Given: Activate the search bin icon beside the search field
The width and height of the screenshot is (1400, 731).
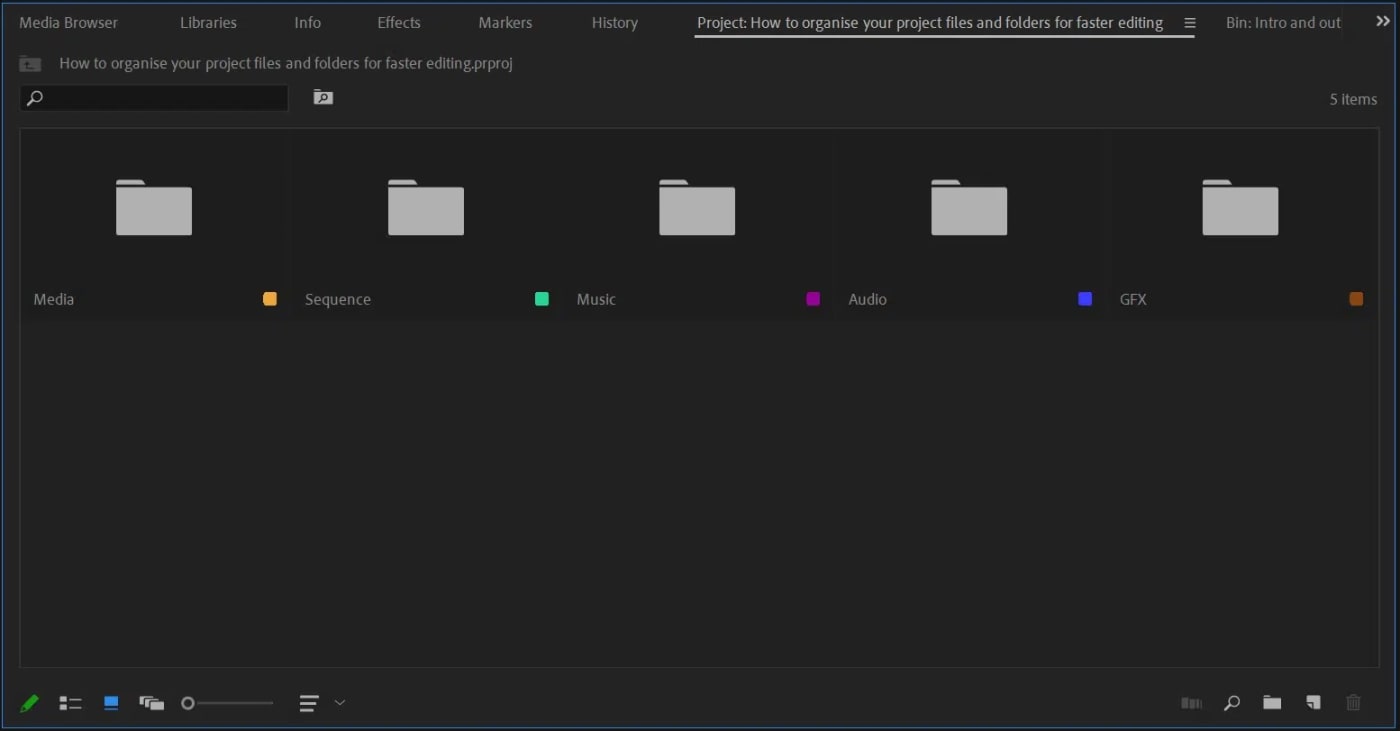Looking at the screenshot, I should (x=322, y=97).
